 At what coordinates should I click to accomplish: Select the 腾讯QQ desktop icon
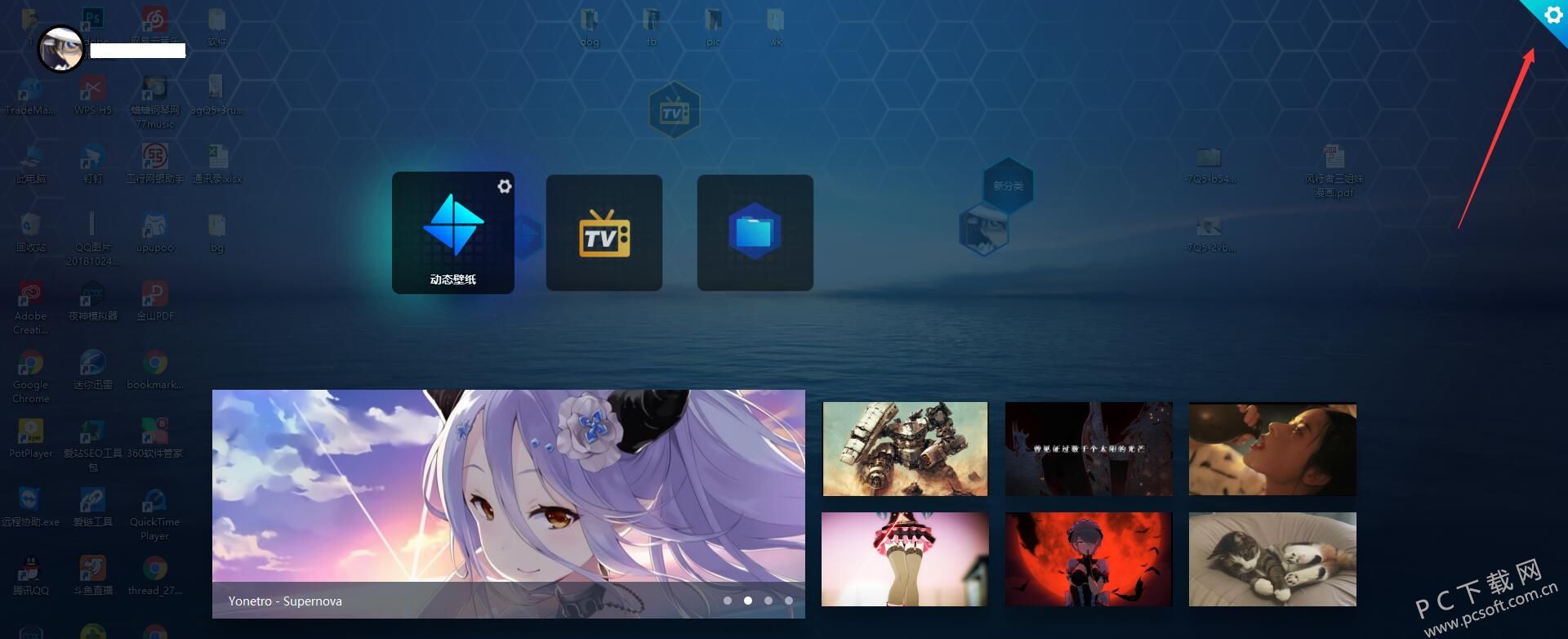31,575
